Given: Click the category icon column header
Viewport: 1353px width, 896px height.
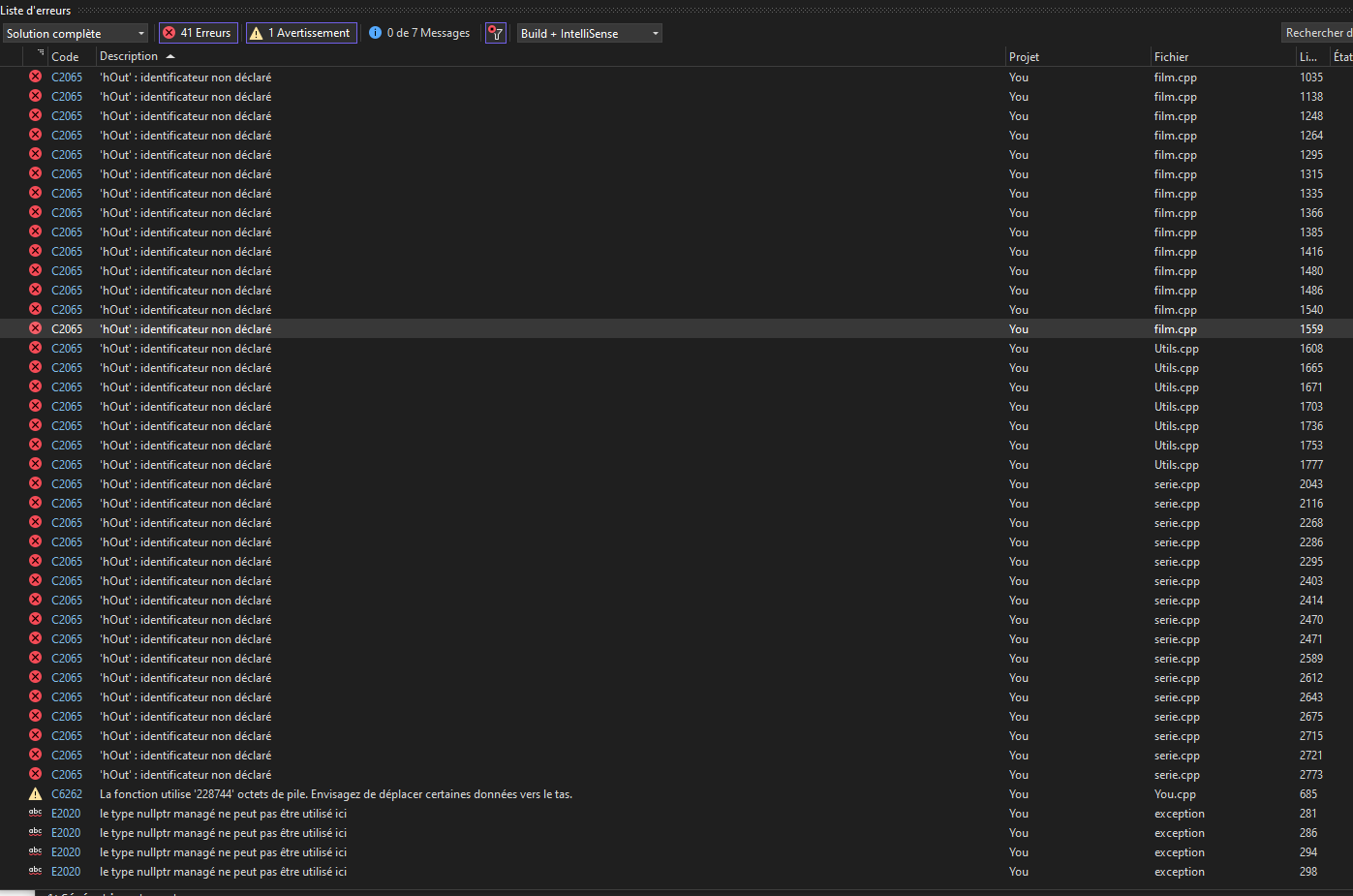Looking at the screenshot, I should [36, 56].
